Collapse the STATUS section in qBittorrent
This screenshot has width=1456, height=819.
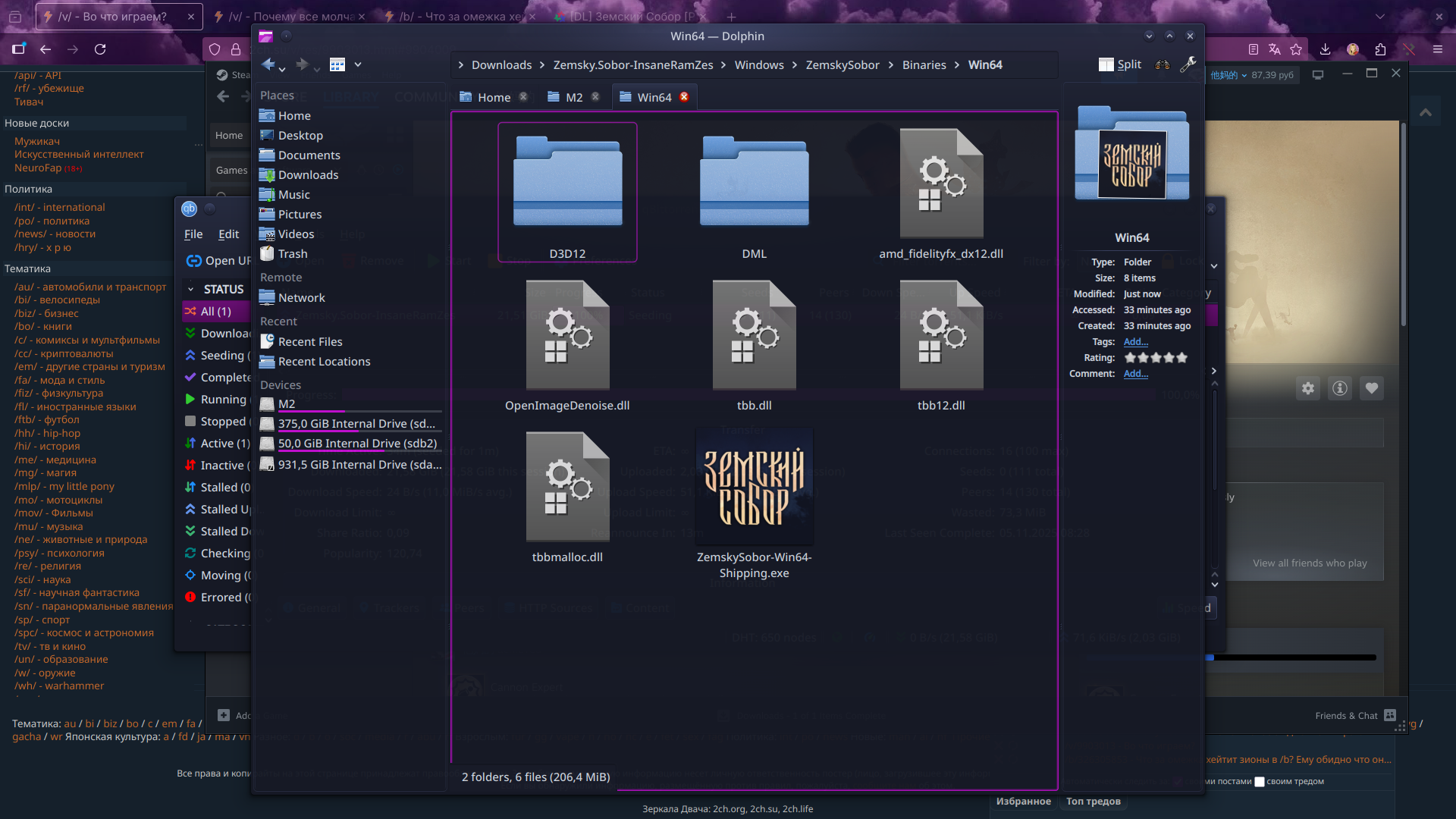coord(191,290)
